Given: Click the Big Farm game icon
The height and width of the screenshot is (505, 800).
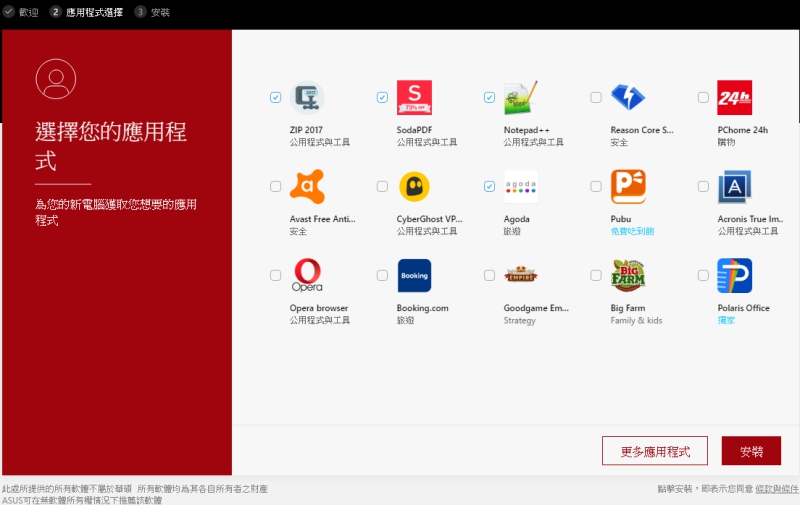Looking at the screenshot, I should click(628, 275).
